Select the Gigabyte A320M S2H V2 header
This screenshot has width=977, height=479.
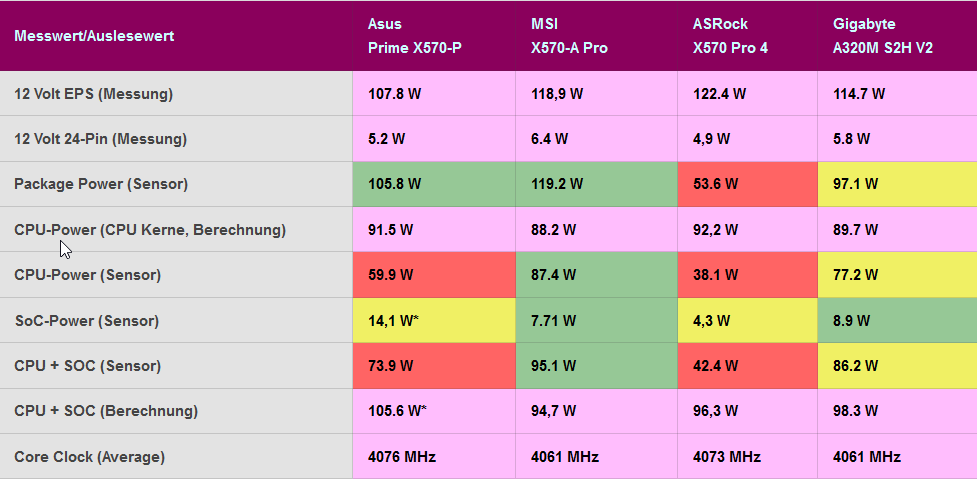(897, 36)
